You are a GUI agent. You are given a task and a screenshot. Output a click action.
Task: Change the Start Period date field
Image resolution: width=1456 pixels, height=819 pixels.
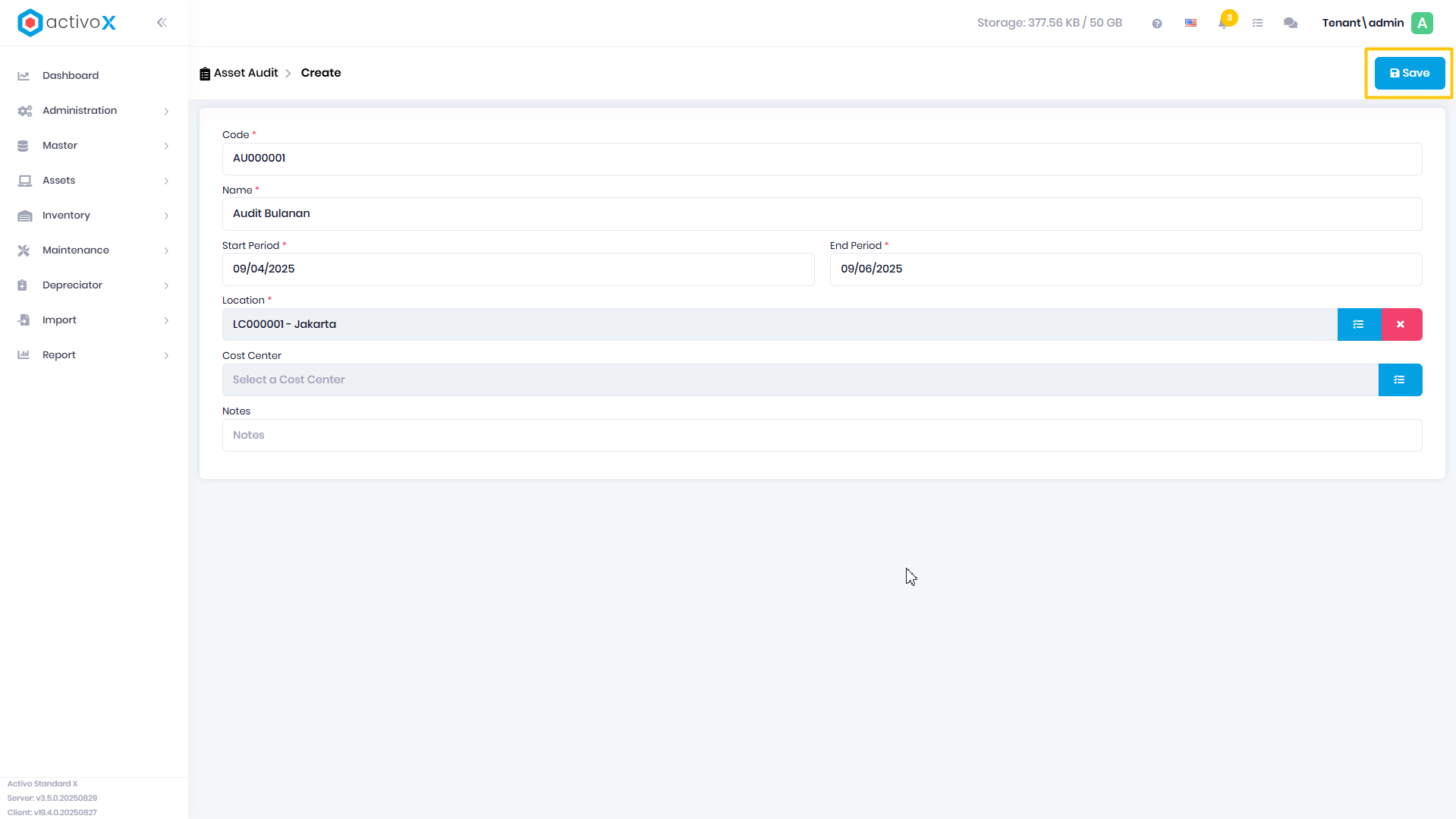click(x=518, y=269)
